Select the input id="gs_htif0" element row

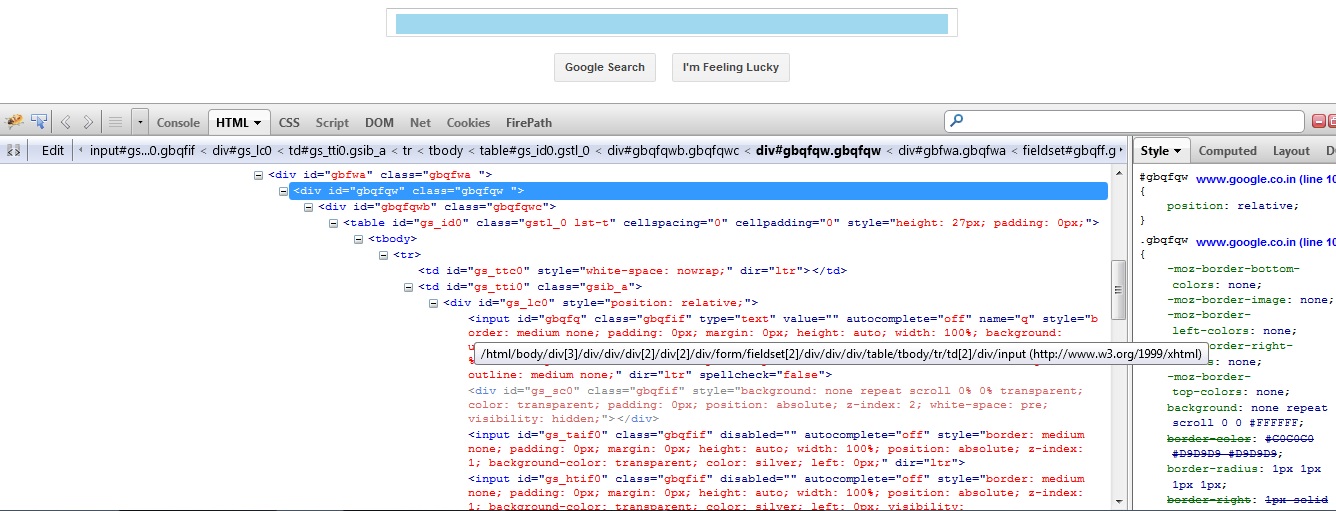click(776, 493)
